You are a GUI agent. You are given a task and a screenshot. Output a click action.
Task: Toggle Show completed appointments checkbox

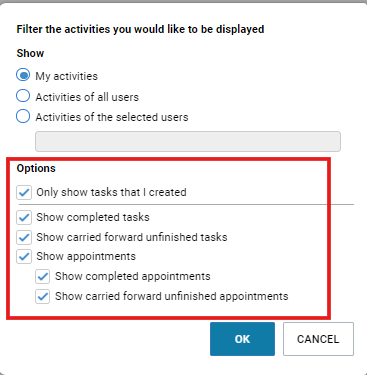43,277
